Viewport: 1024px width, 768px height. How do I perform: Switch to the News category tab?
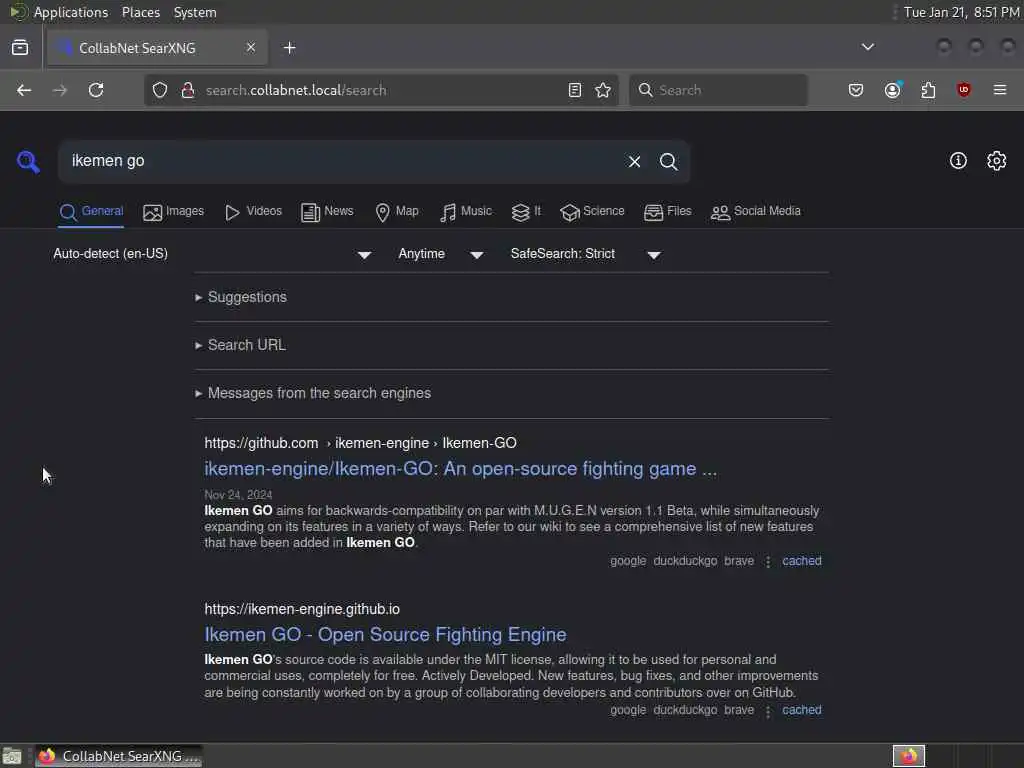point(327,212)
